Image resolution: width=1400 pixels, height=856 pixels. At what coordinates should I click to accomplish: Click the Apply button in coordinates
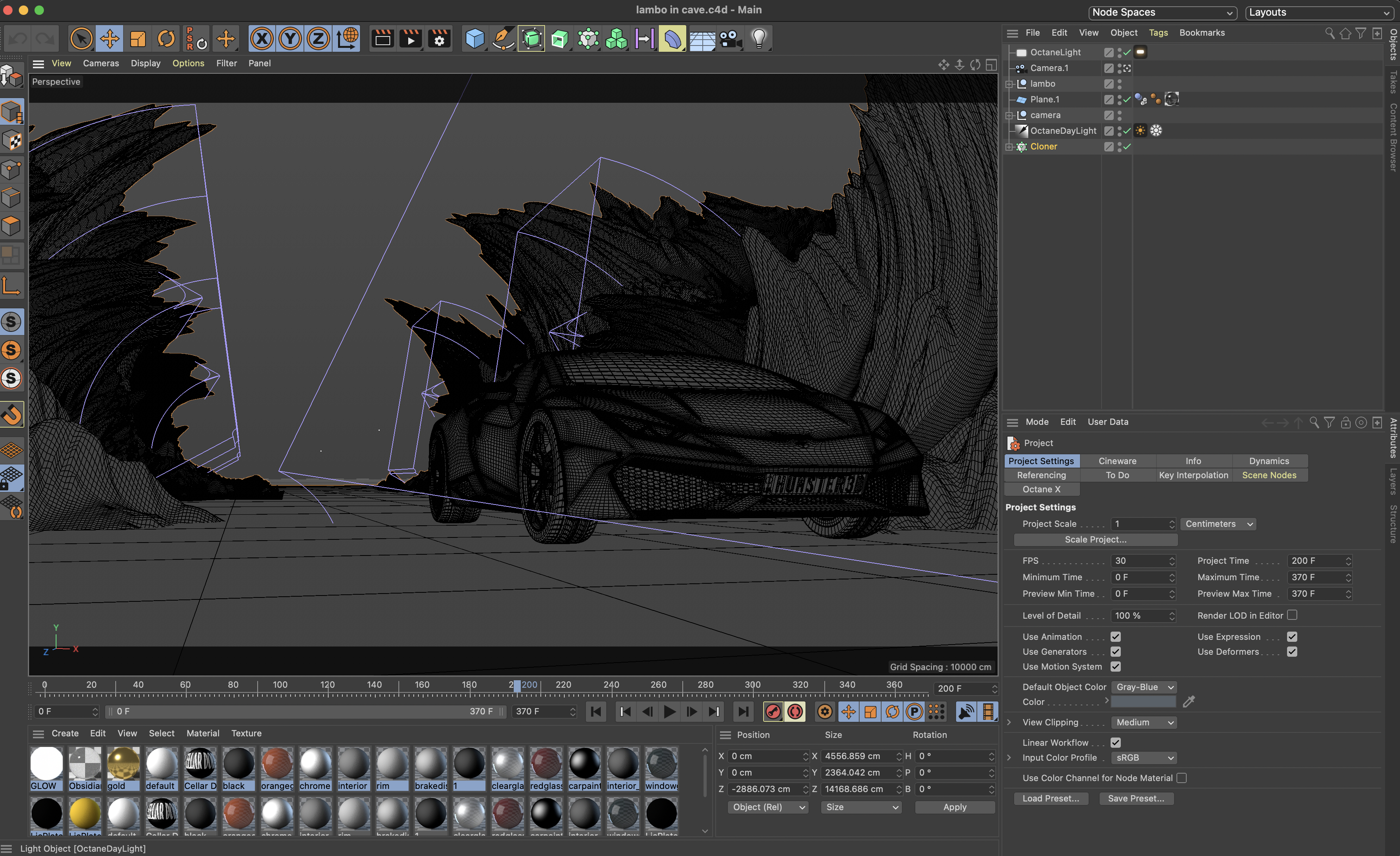[955, 807]
